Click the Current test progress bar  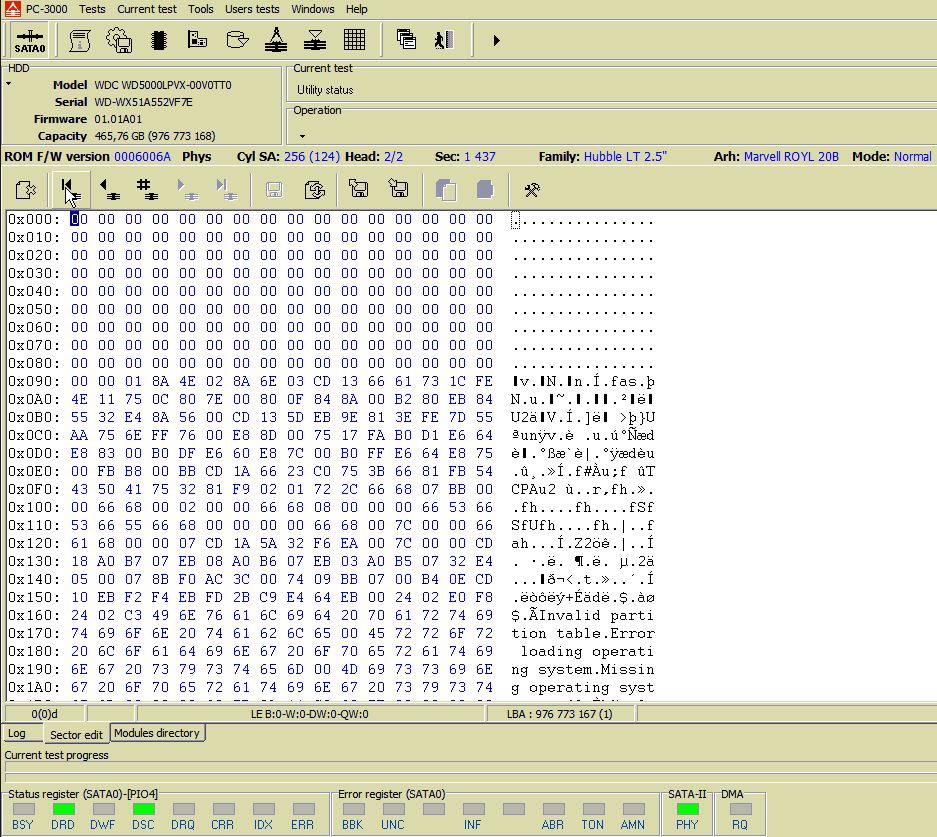point(470,767)
